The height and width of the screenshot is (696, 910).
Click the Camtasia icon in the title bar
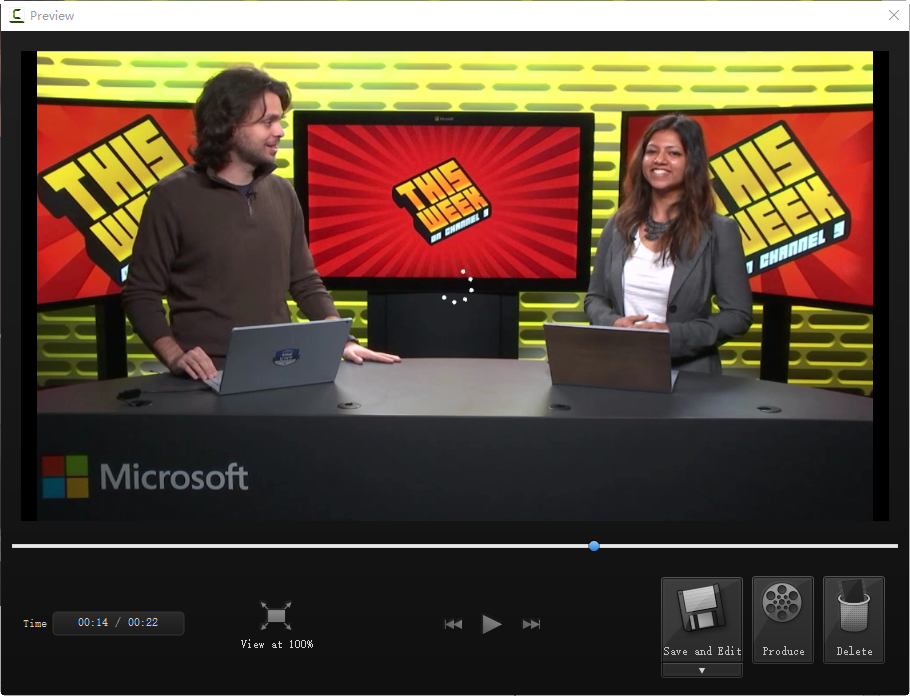click(17, 16)
